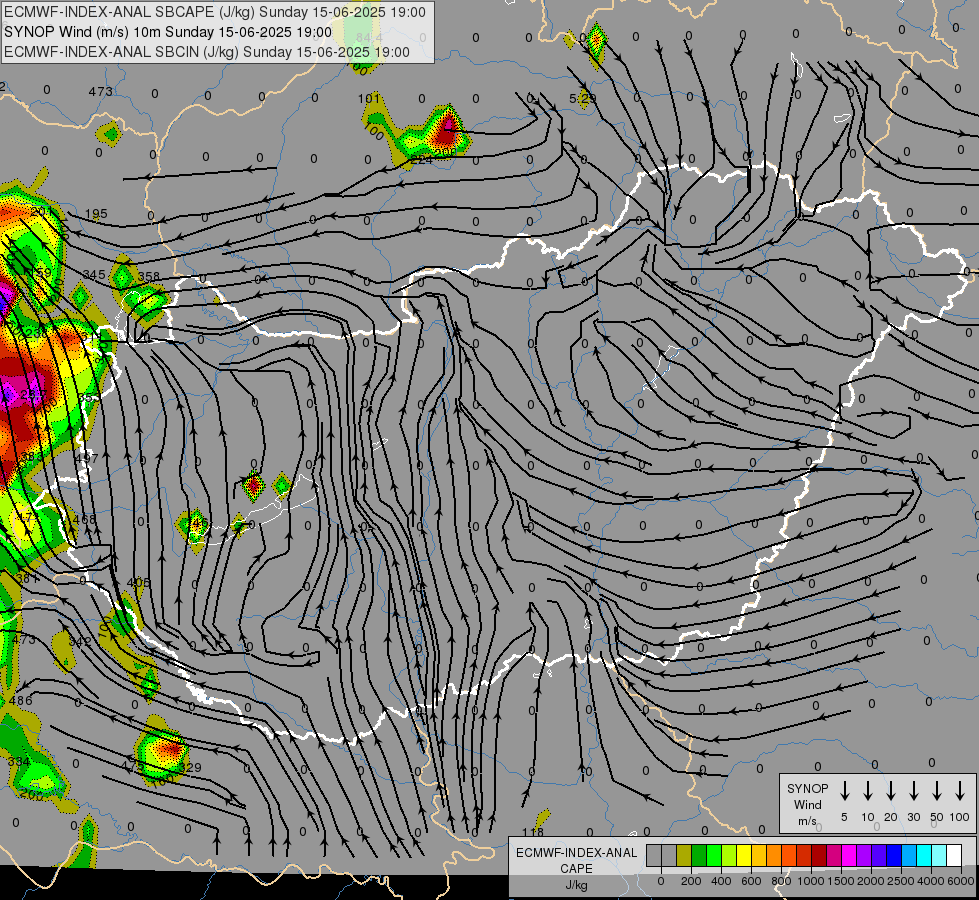Click the 'J/kg' unit label in CAPE legend
The height and width of the screenshot is (900, 979).
(576, 885)
